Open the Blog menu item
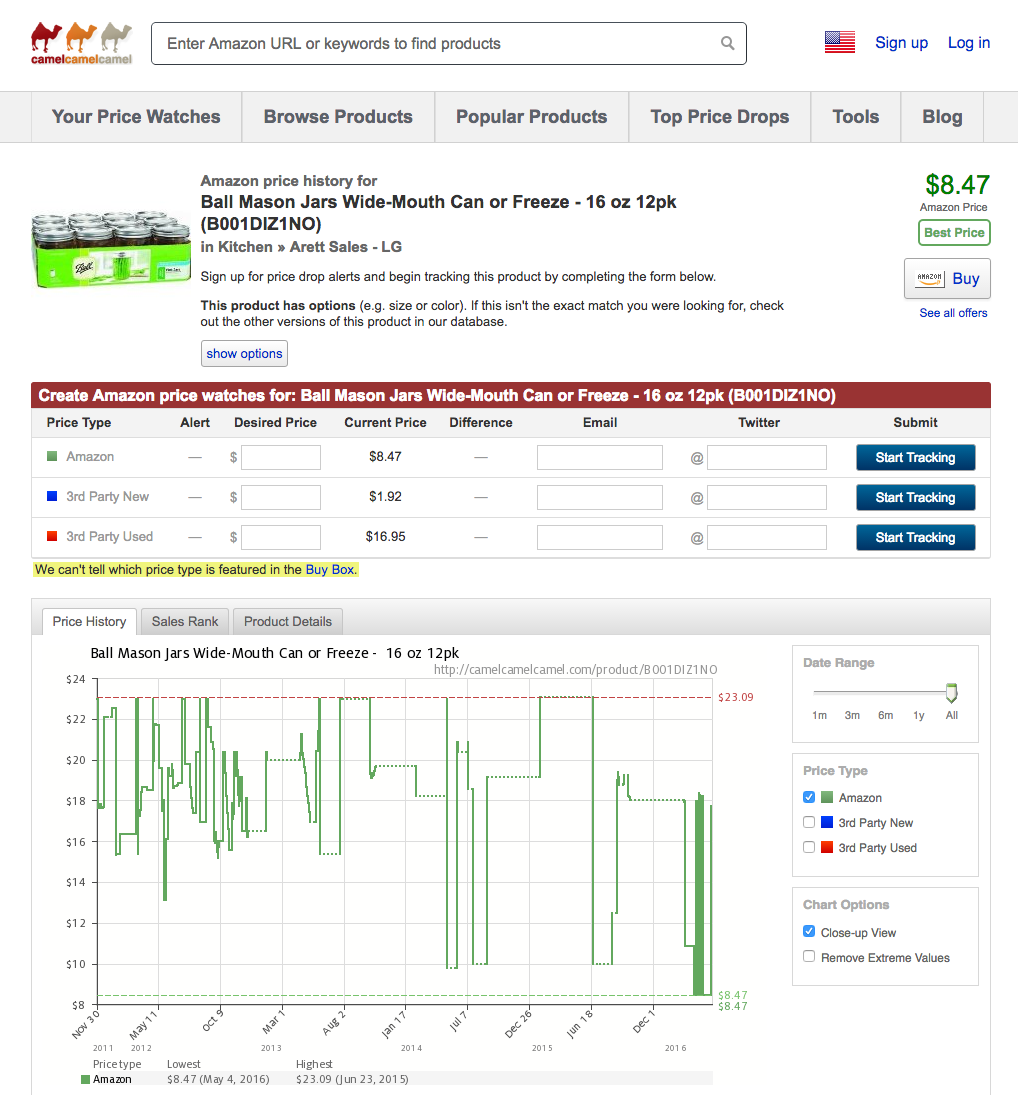 [943, 117]
